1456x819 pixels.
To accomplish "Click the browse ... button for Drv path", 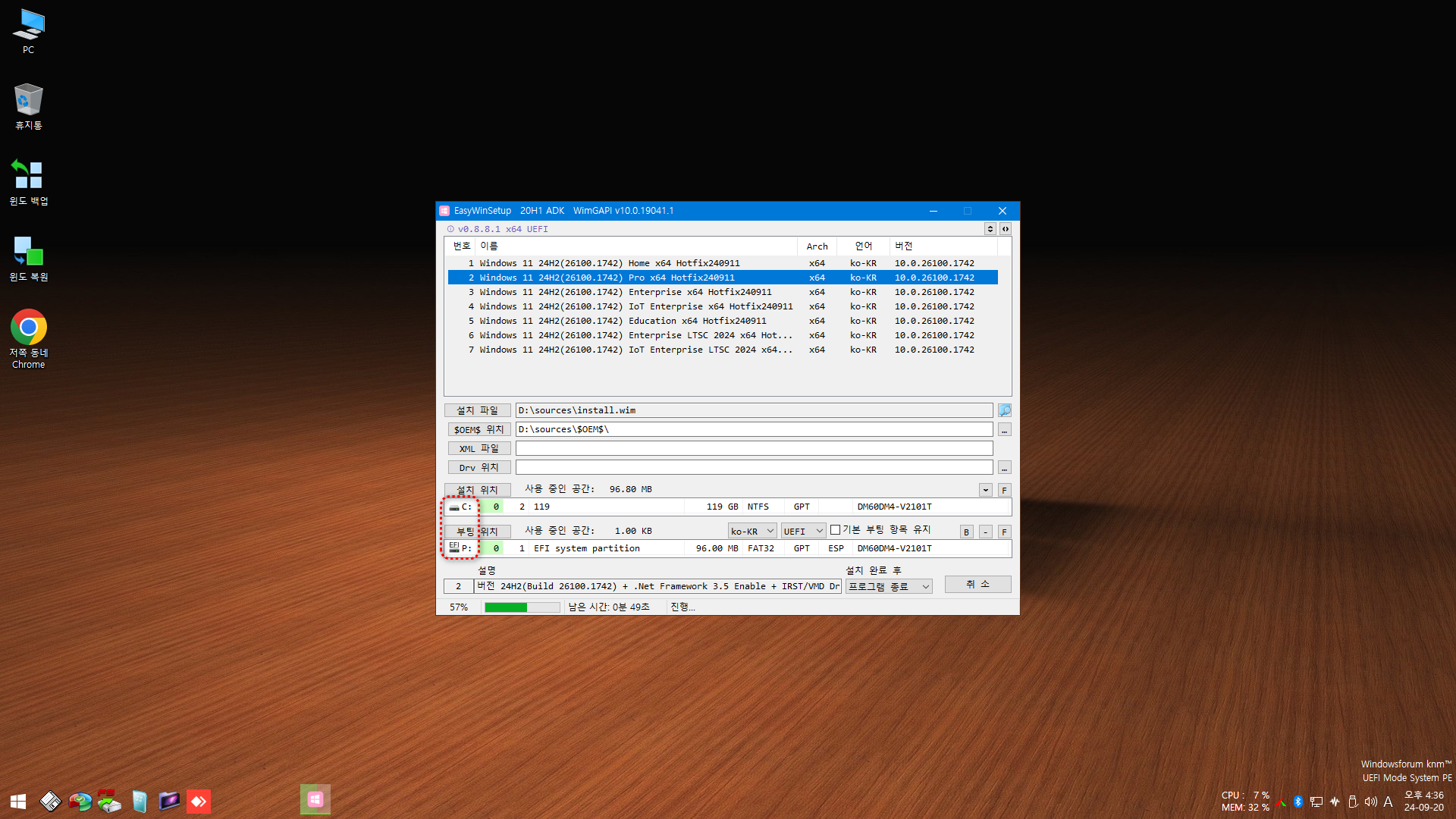I will (x=1004, y=467).
